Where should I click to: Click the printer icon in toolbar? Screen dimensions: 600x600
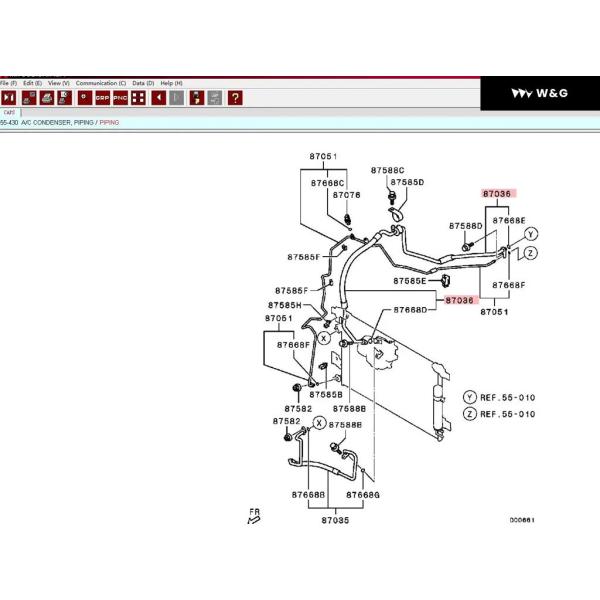click(47, 97)
